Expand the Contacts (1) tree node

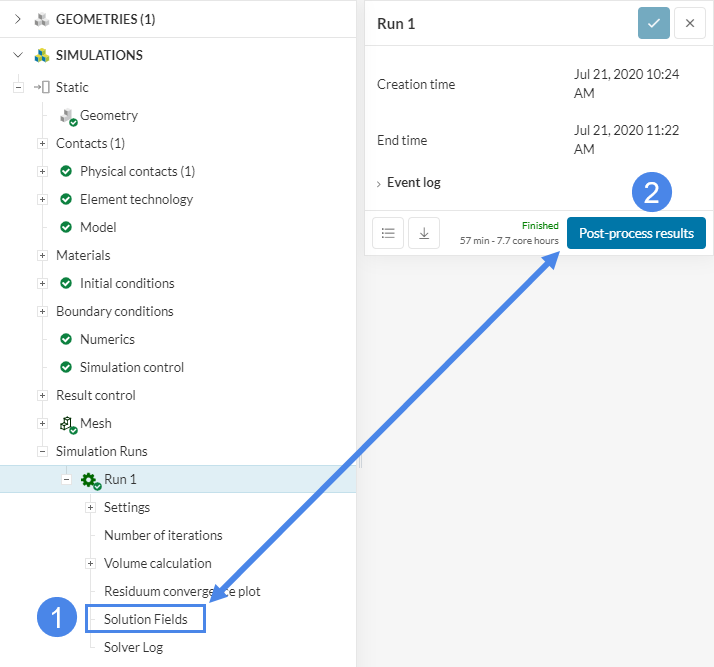42,143
